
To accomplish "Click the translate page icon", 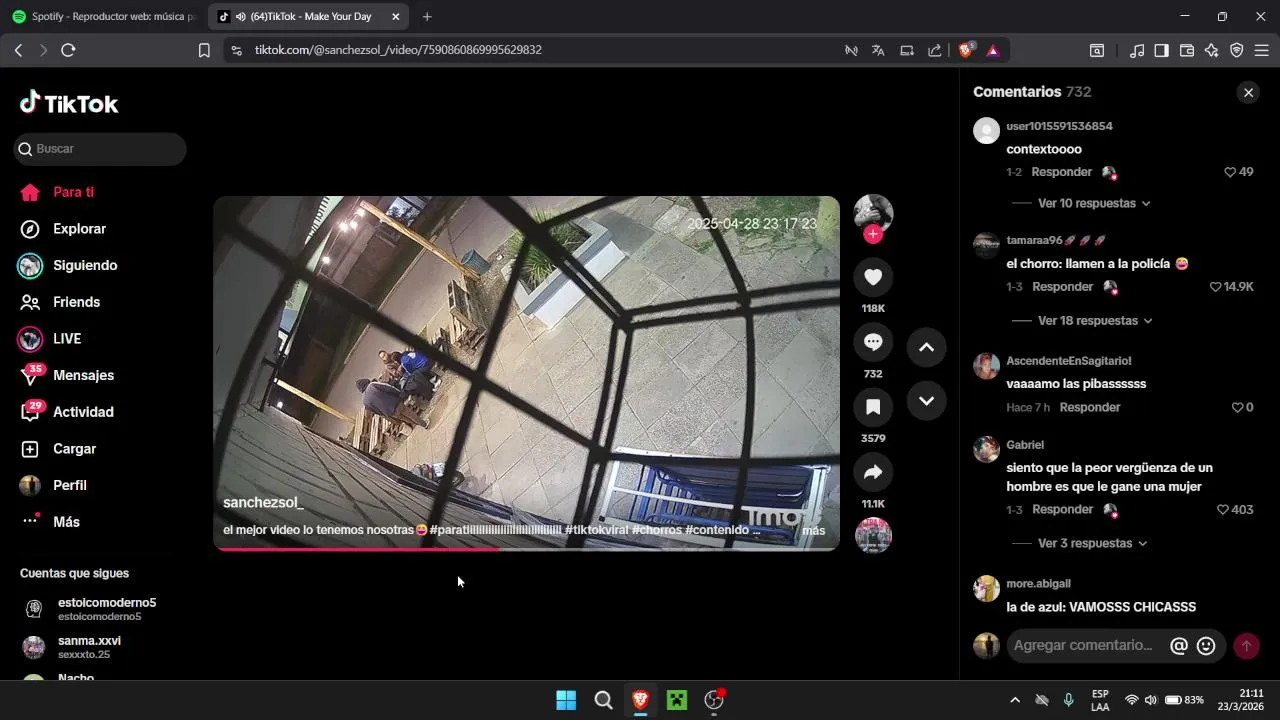I will pyautogui.click(x=878, y=50).
